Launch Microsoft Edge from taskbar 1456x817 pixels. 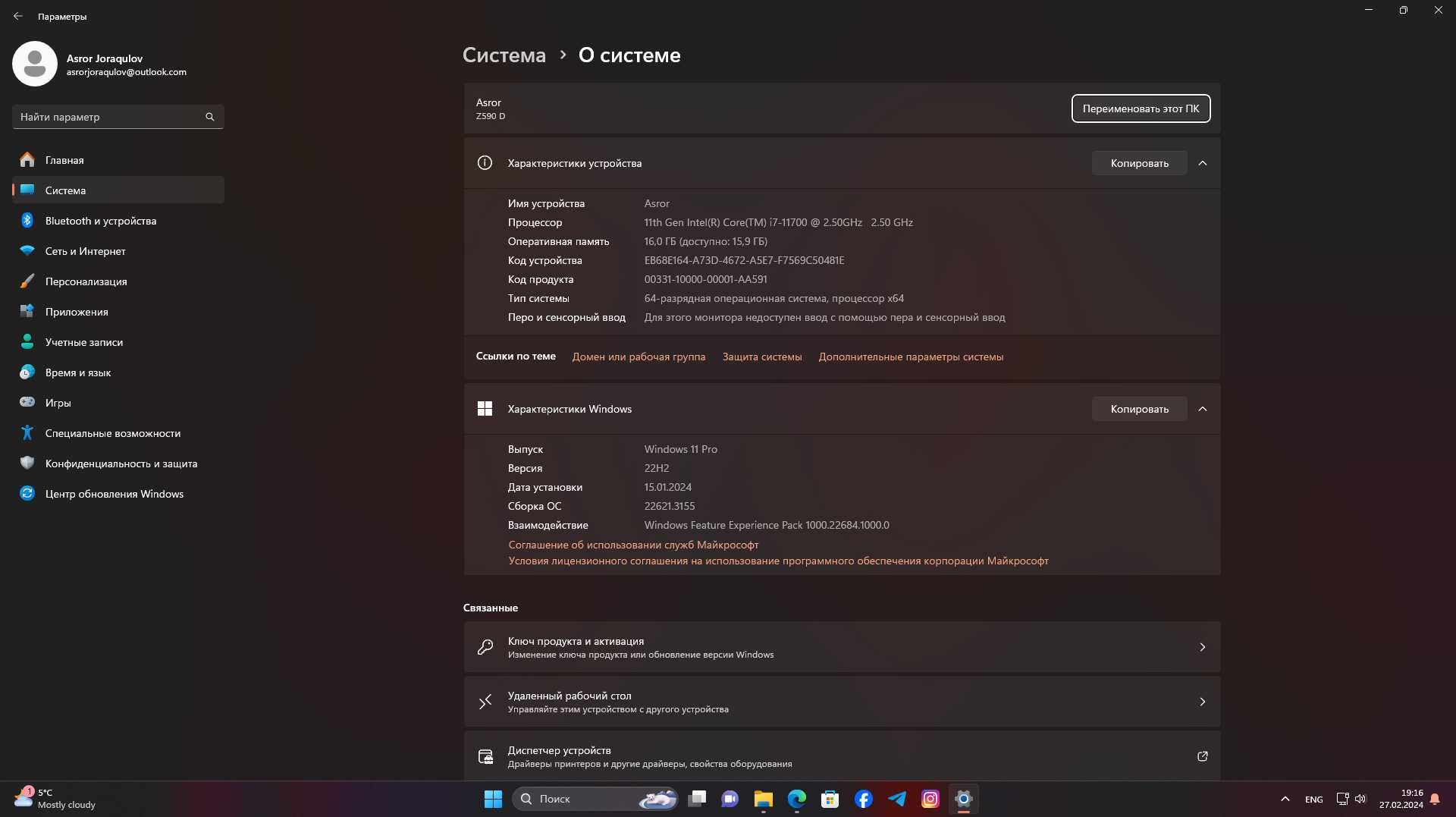(x=797, y=799)
